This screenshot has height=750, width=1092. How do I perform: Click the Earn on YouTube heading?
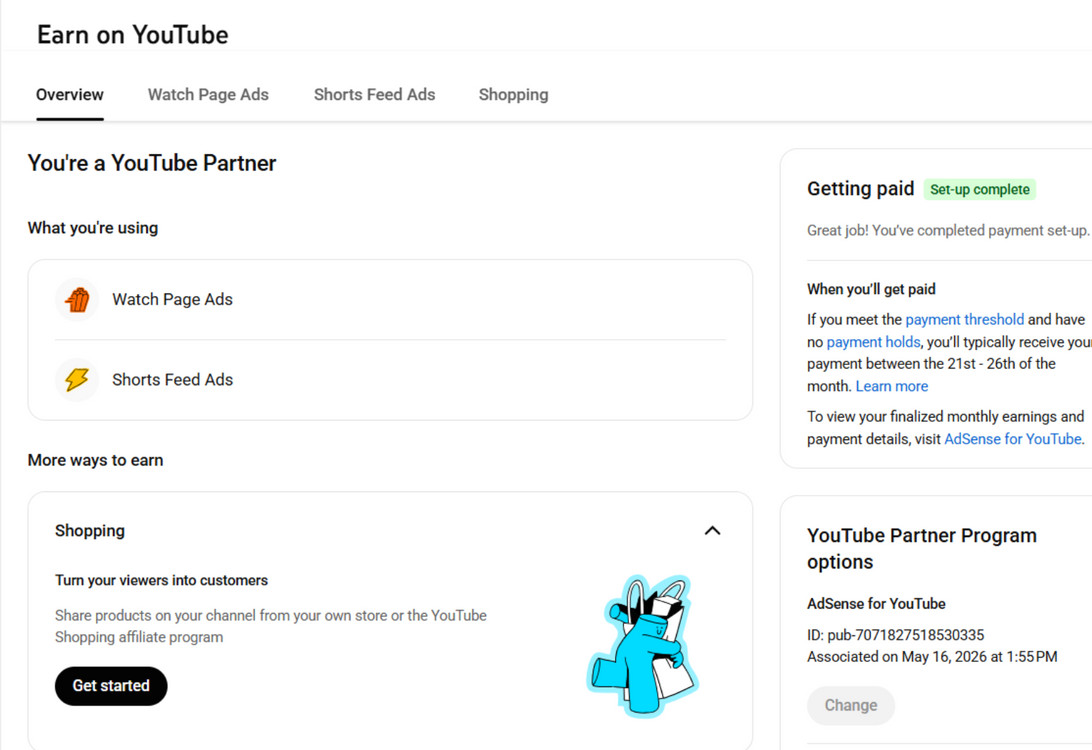pos(132,35)
